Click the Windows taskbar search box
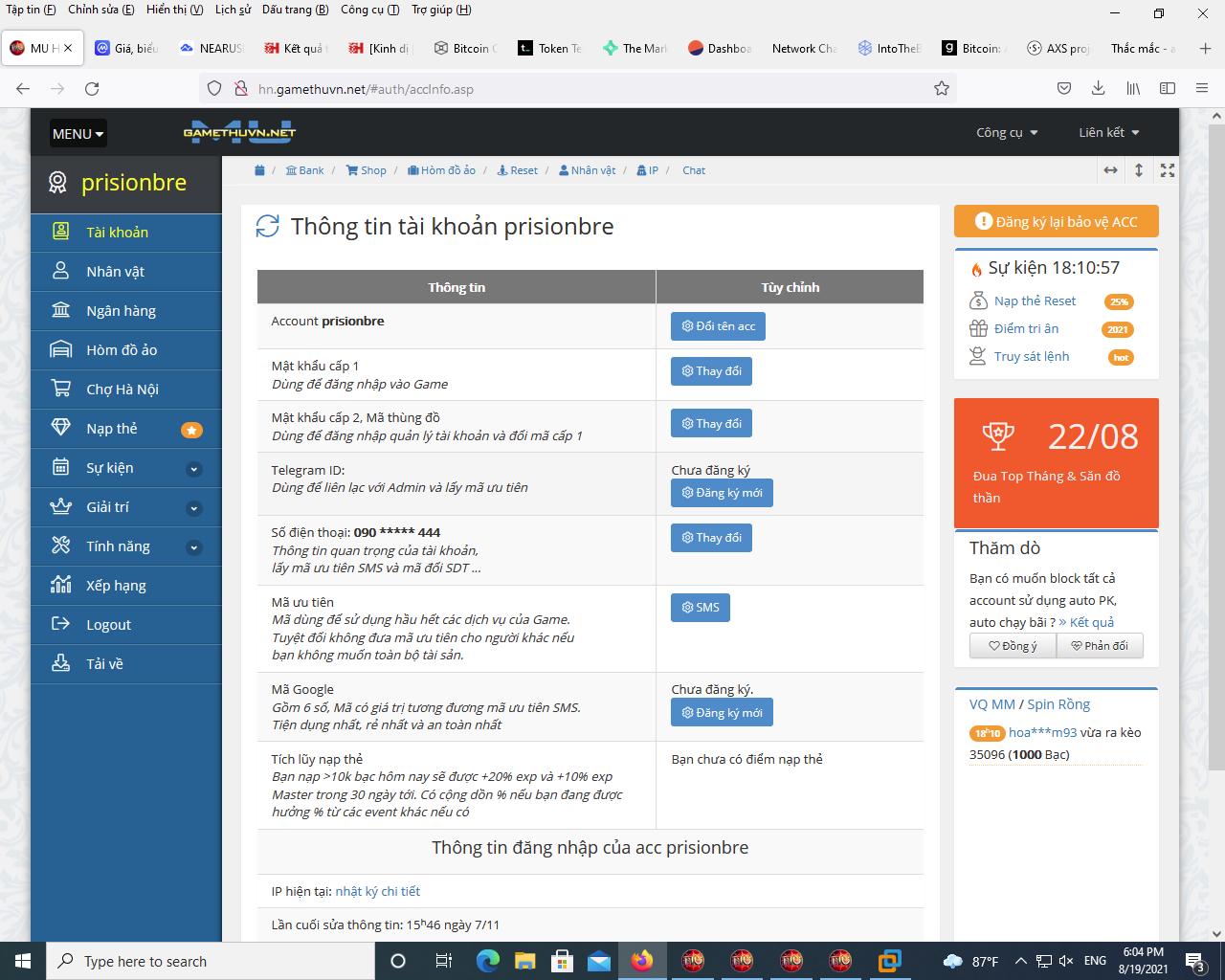 (211, 961)
